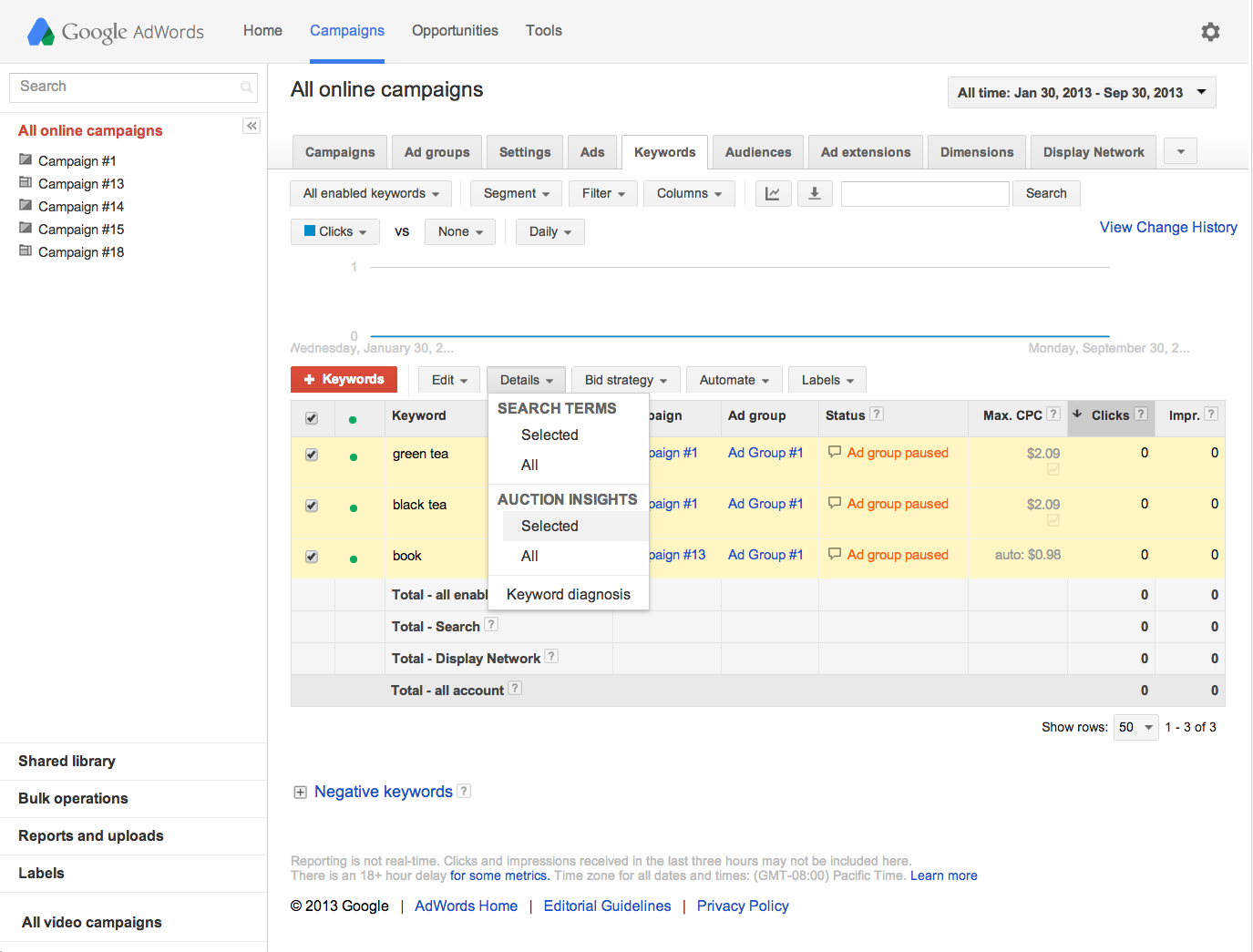The width and height of the screenshot is (1253, 952).
Task: Open the Columns dropdown
Action: [x=689, y=193]
